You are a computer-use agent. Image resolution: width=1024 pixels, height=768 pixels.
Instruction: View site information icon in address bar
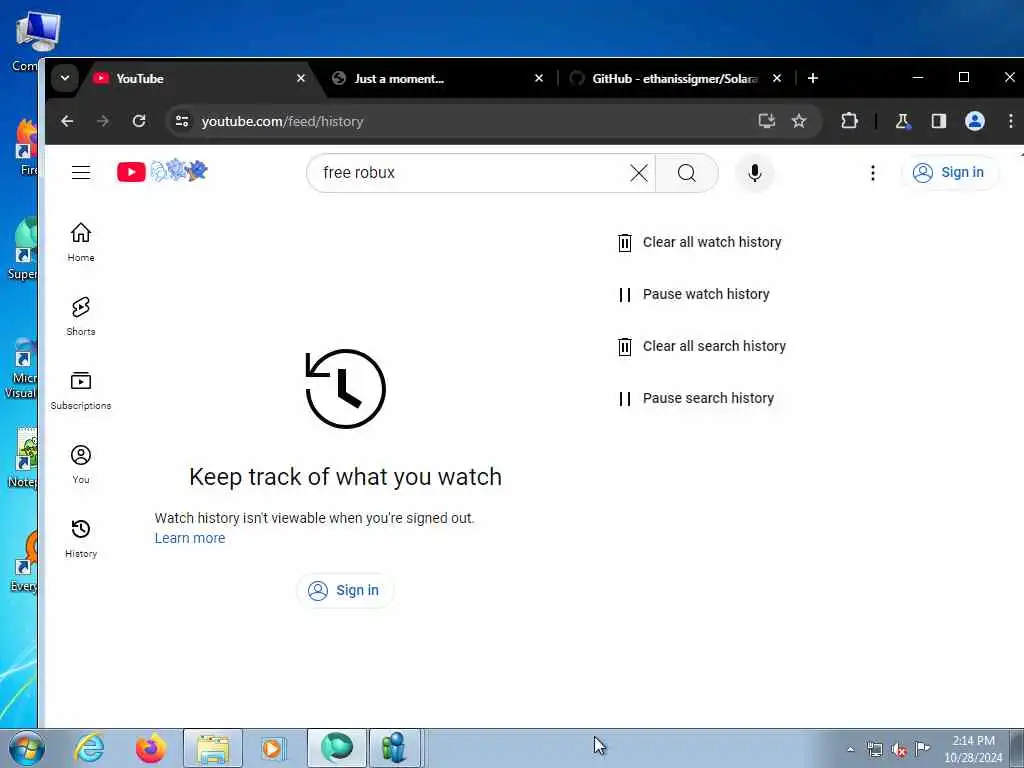[182, 121]
